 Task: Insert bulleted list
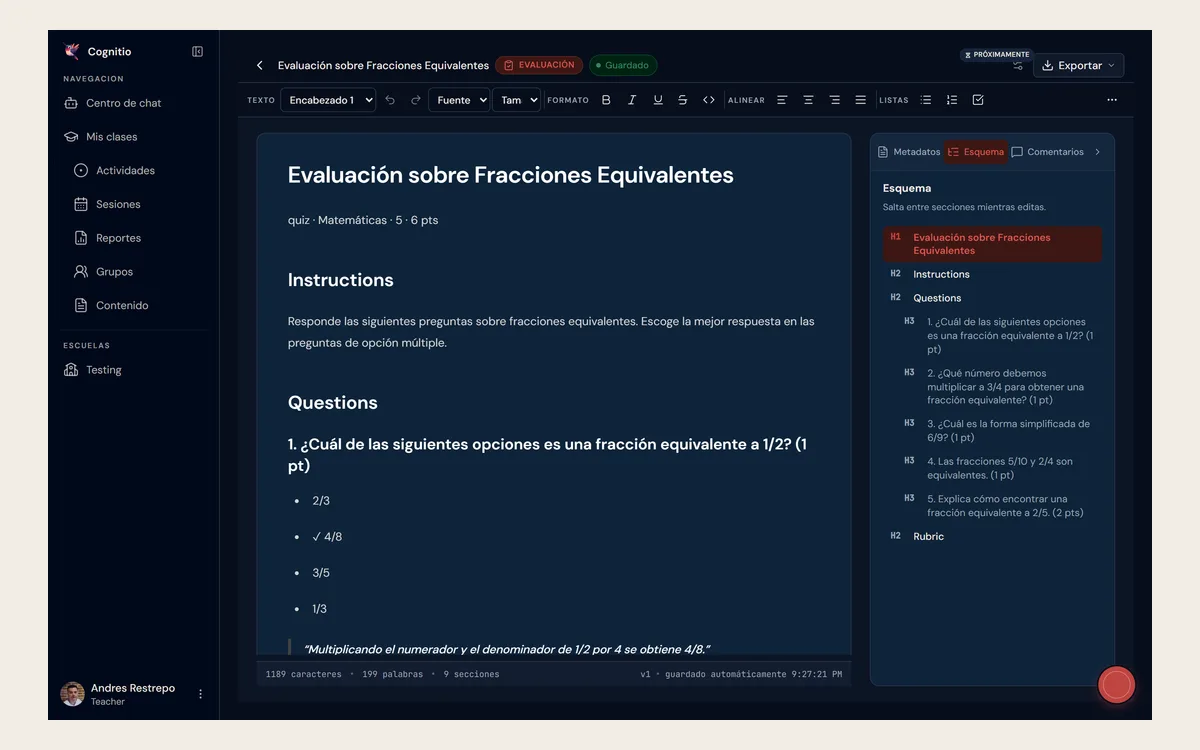(x=926, y=100)
